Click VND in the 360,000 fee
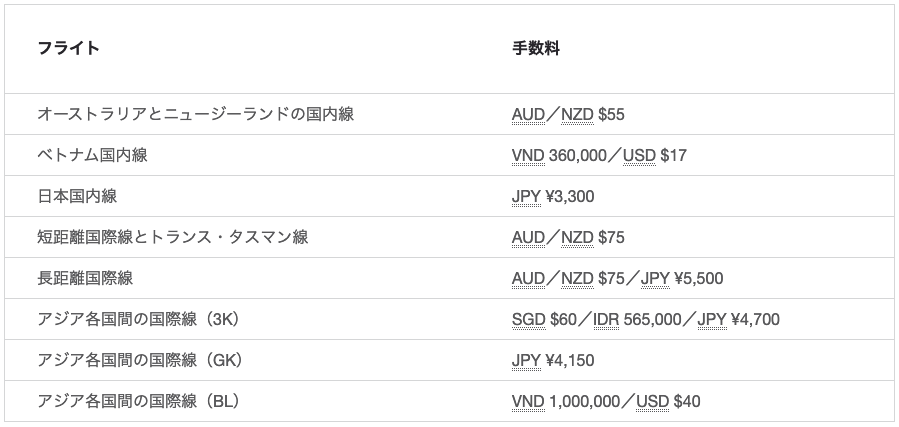The image size is (899, 427). click(528, 155)
